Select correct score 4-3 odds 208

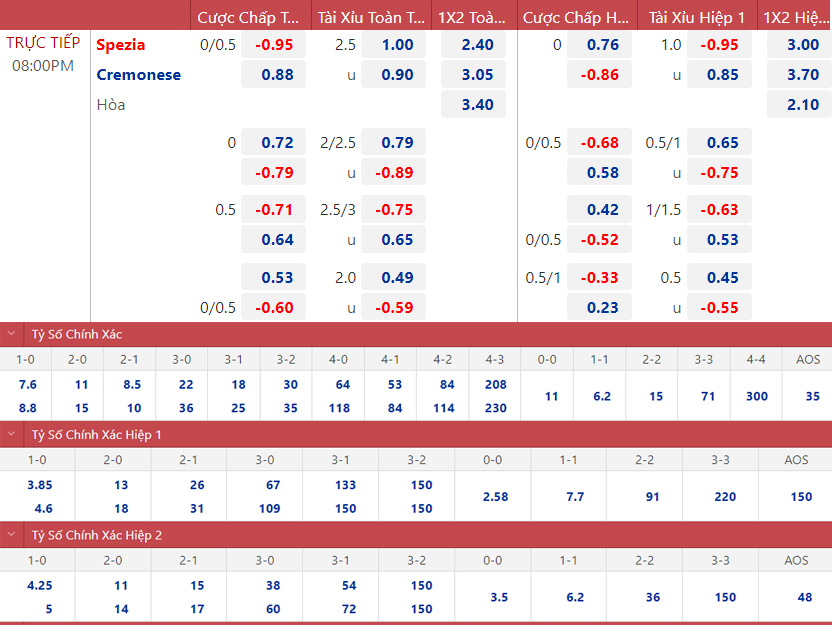[x=494, y=384]
